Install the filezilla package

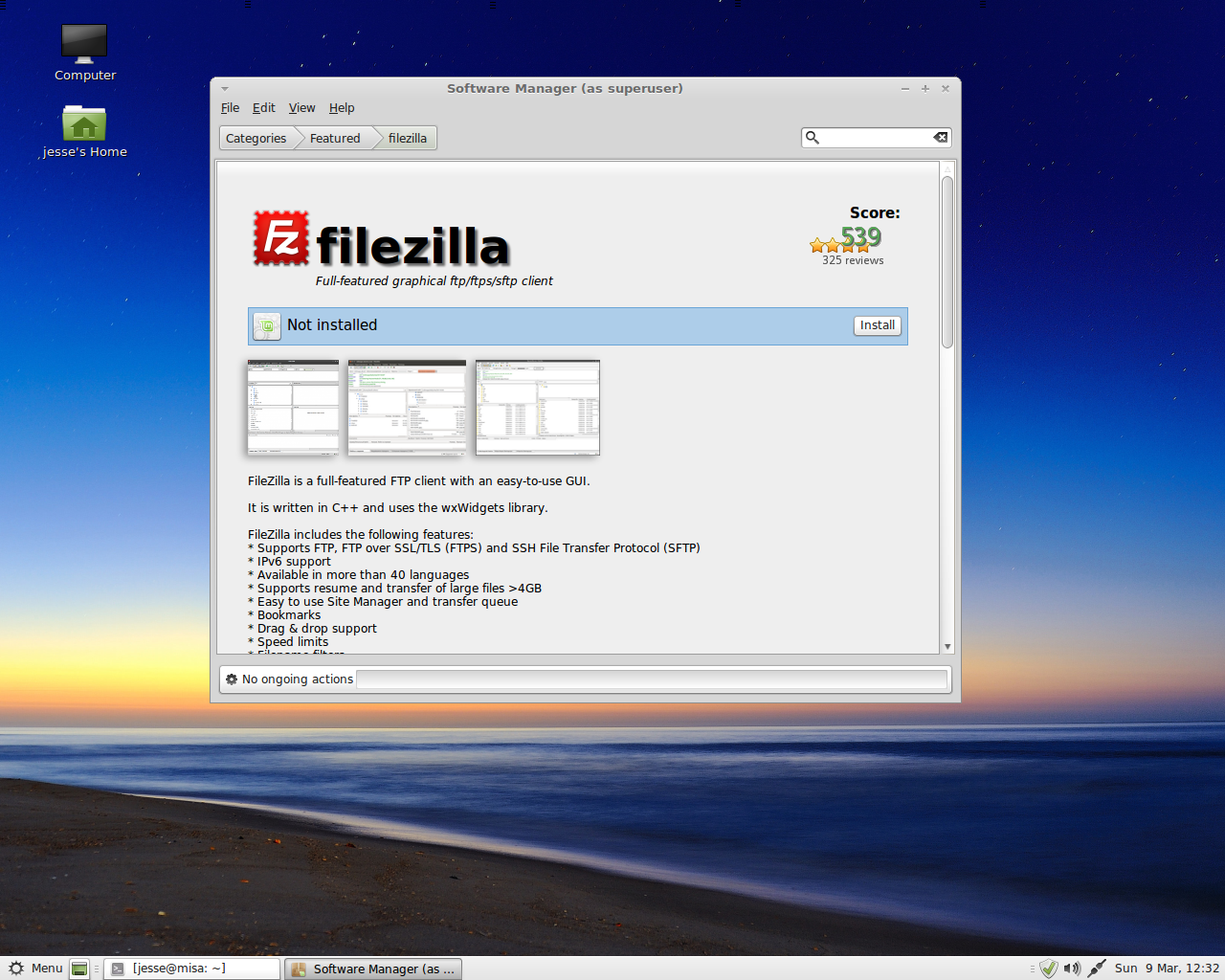coord(878,325)
